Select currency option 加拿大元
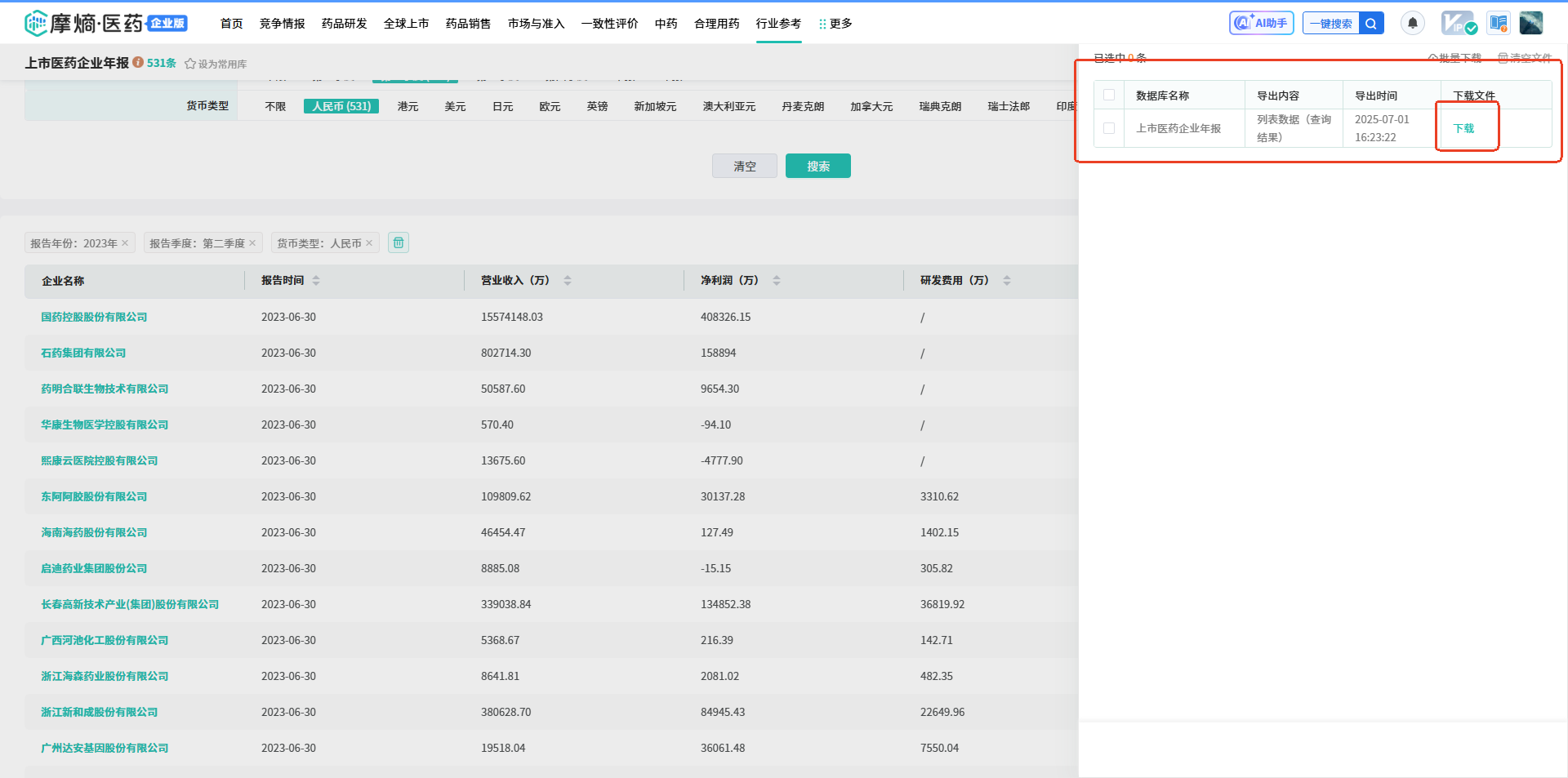 point(871,106)
